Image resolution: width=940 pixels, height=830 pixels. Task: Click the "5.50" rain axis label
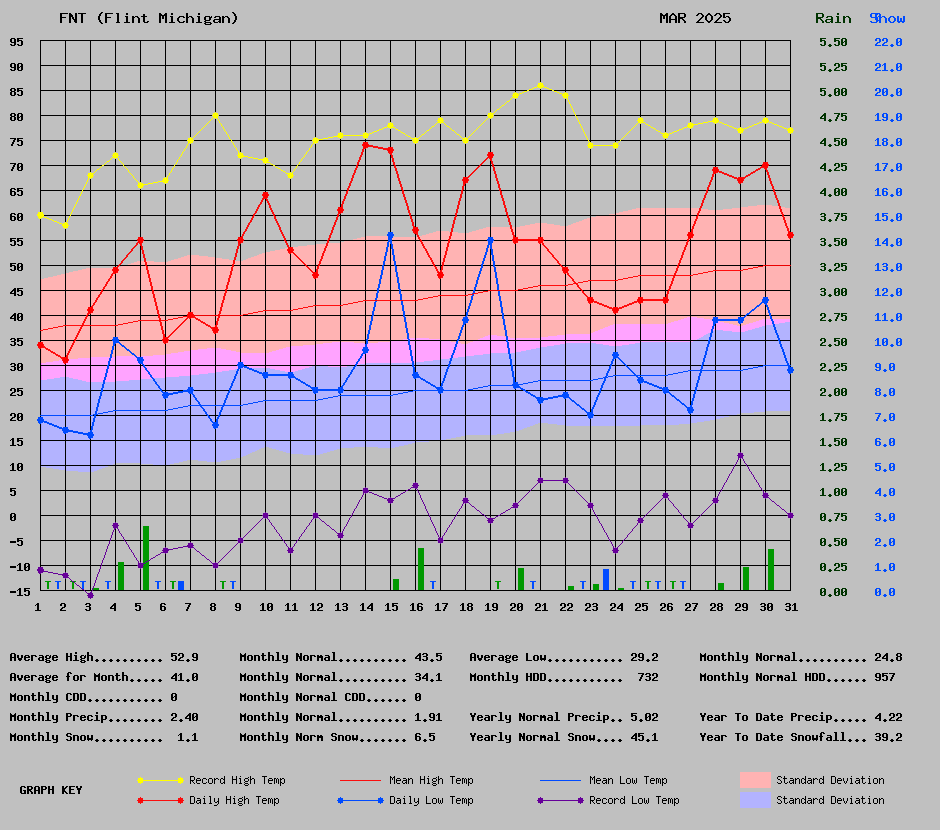coord(833,42)
